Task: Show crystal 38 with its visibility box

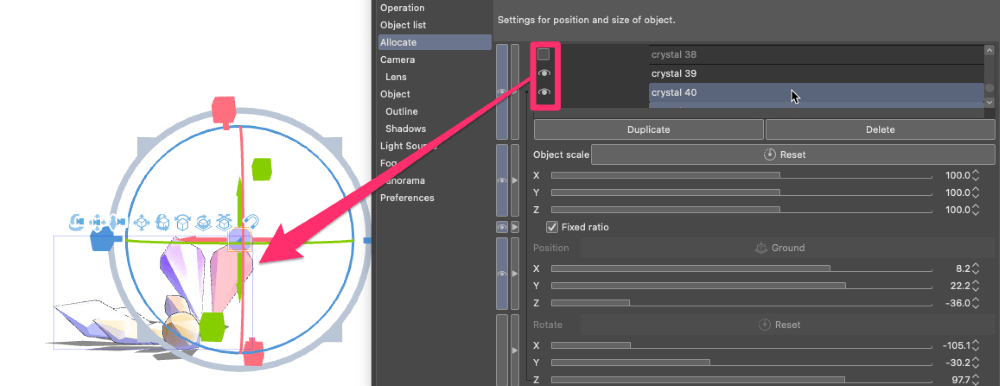Action: tap(543, 54)
